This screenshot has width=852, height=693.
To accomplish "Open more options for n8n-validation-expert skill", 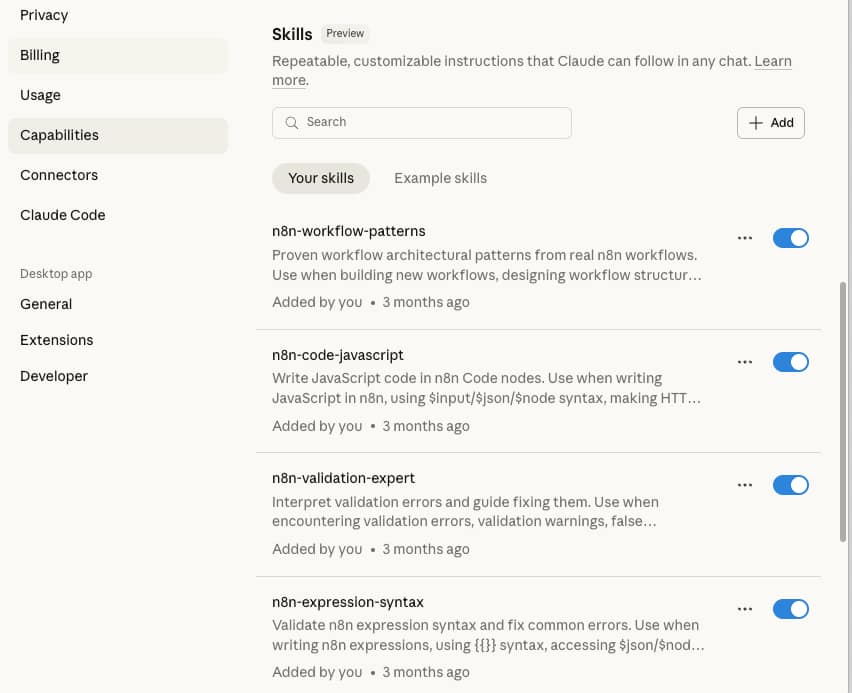I will tap(744, 485).
